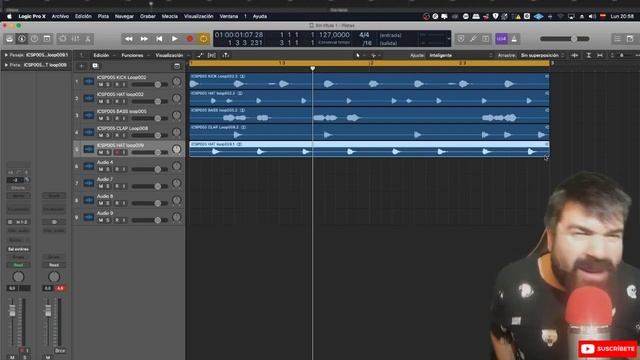Click the Tuner pencil icon in toolbar
Screen dimensions: 640x360
[x=473, y=39]
